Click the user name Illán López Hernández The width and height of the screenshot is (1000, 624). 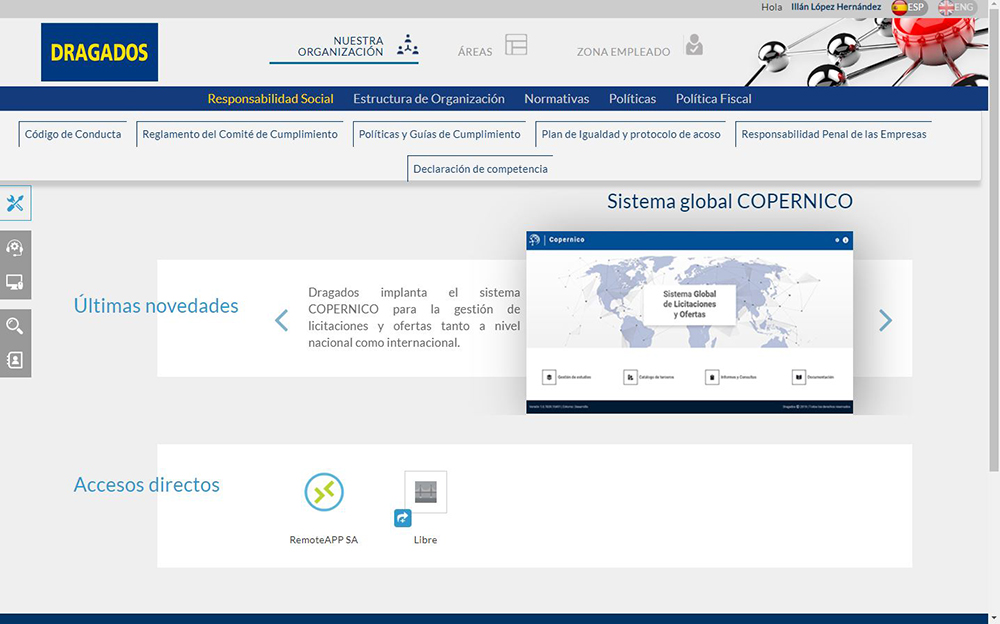[x=835, y=7]
